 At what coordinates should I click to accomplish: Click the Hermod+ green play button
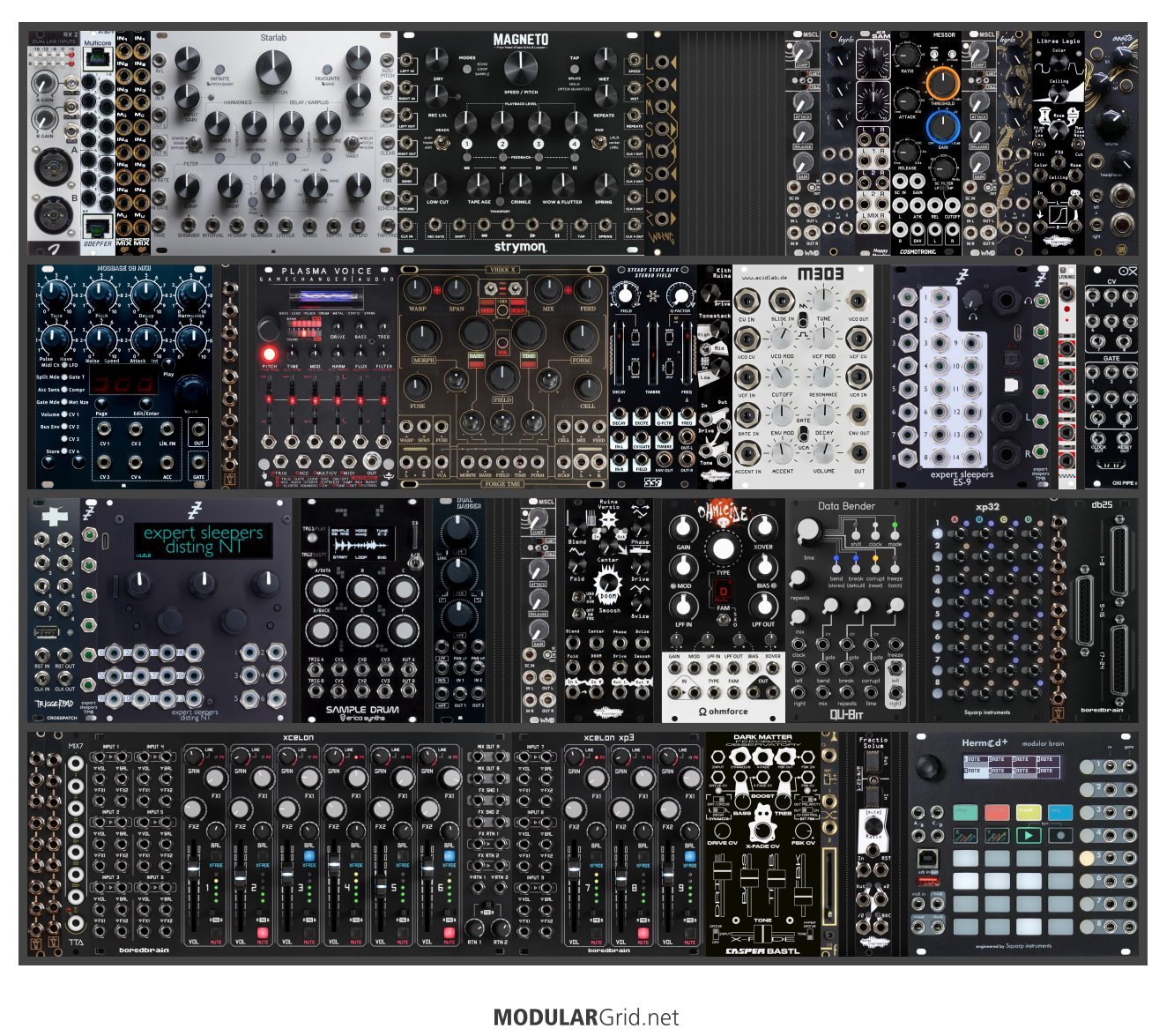point(1028,834)
